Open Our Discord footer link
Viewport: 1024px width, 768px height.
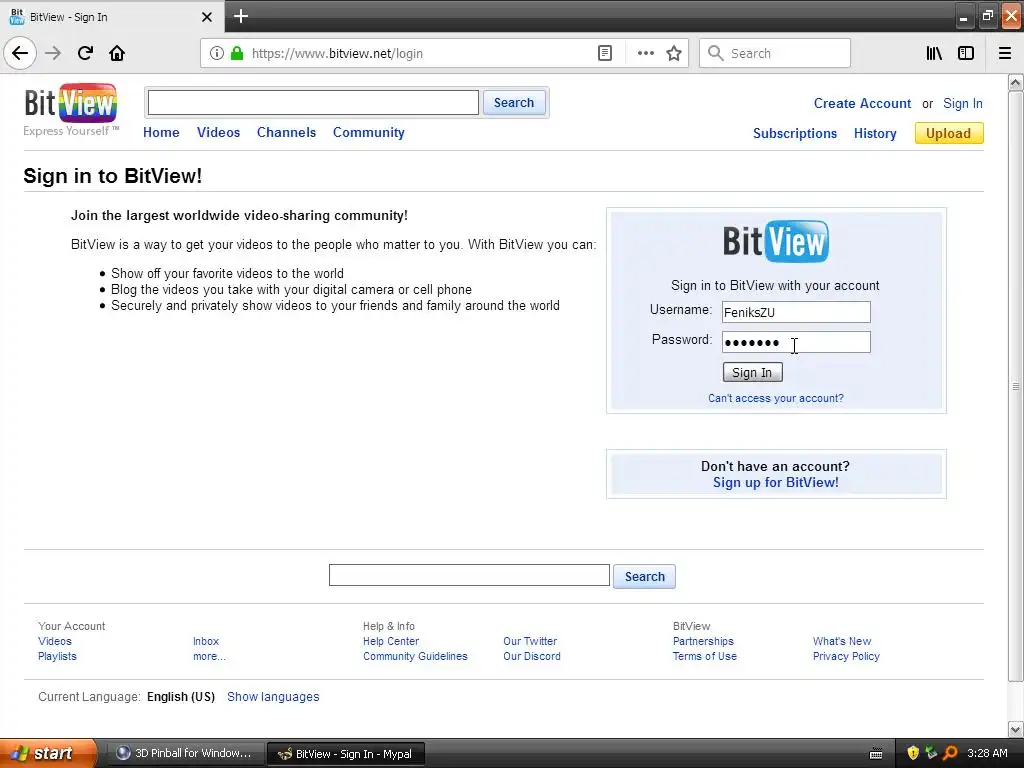[x=532, y=656]
